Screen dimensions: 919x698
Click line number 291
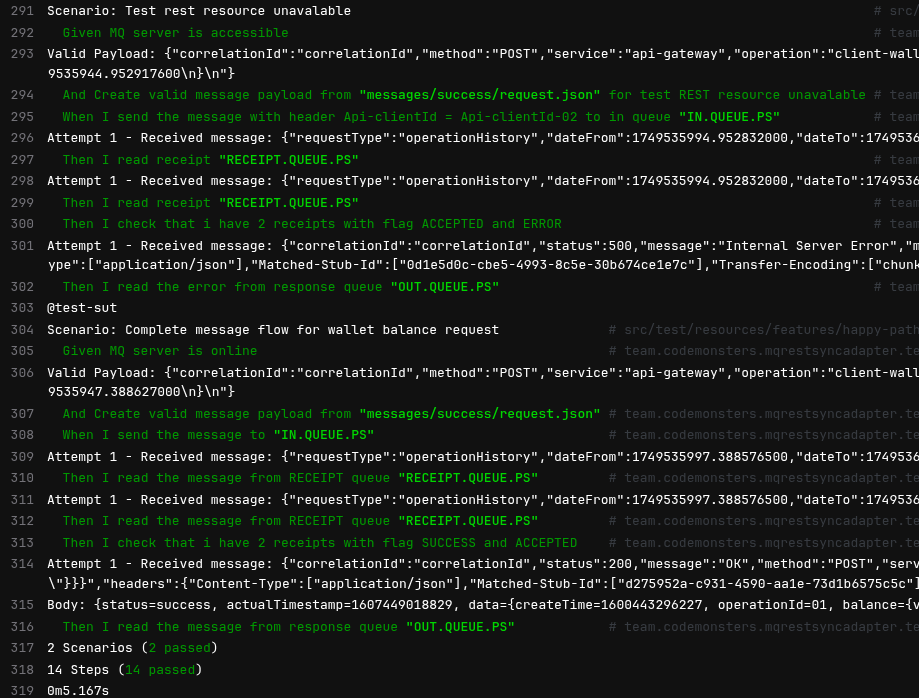[22, 11]
